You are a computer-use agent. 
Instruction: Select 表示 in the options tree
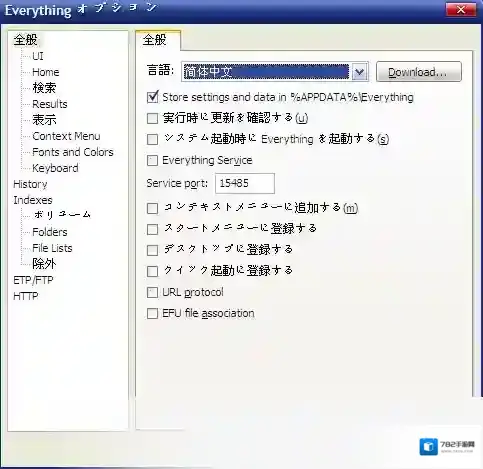(44, 120)
